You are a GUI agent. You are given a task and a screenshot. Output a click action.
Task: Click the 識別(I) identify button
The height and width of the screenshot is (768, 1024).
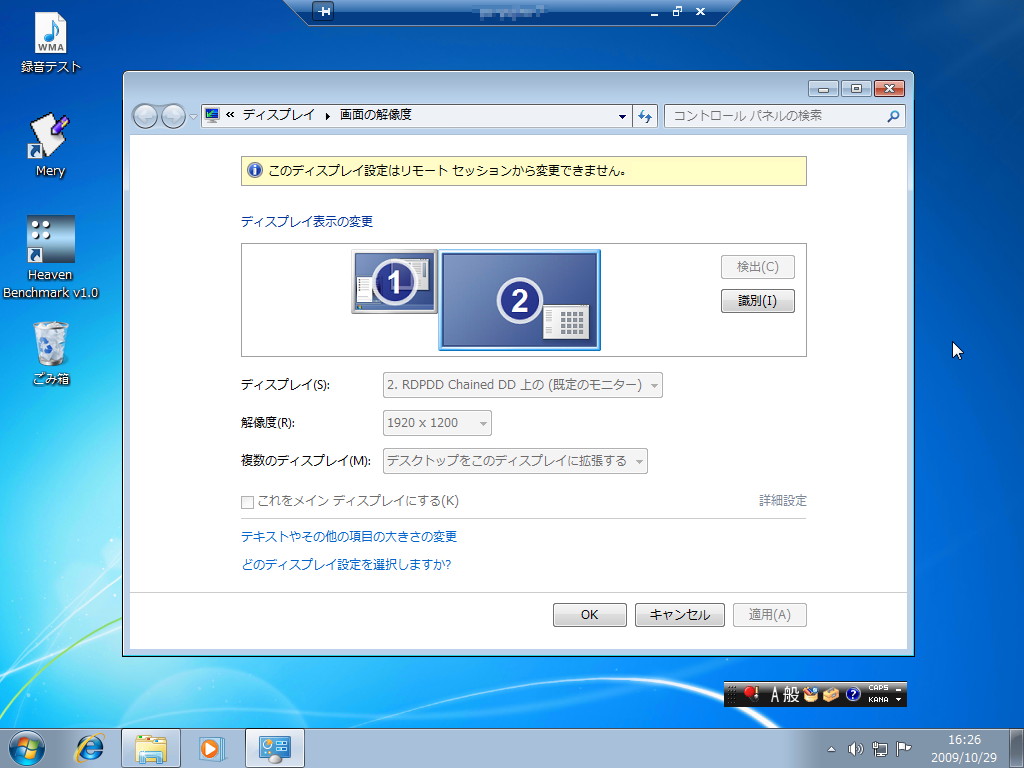click(x=758, y=301)
